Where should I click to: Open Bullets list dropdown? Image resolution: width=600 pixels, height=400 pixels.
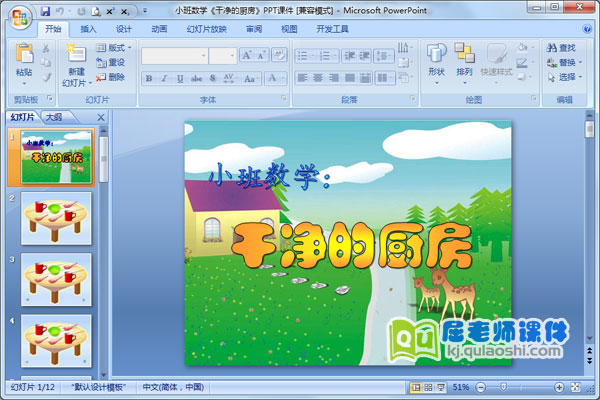pyautogui.click(x=305, y=56)
